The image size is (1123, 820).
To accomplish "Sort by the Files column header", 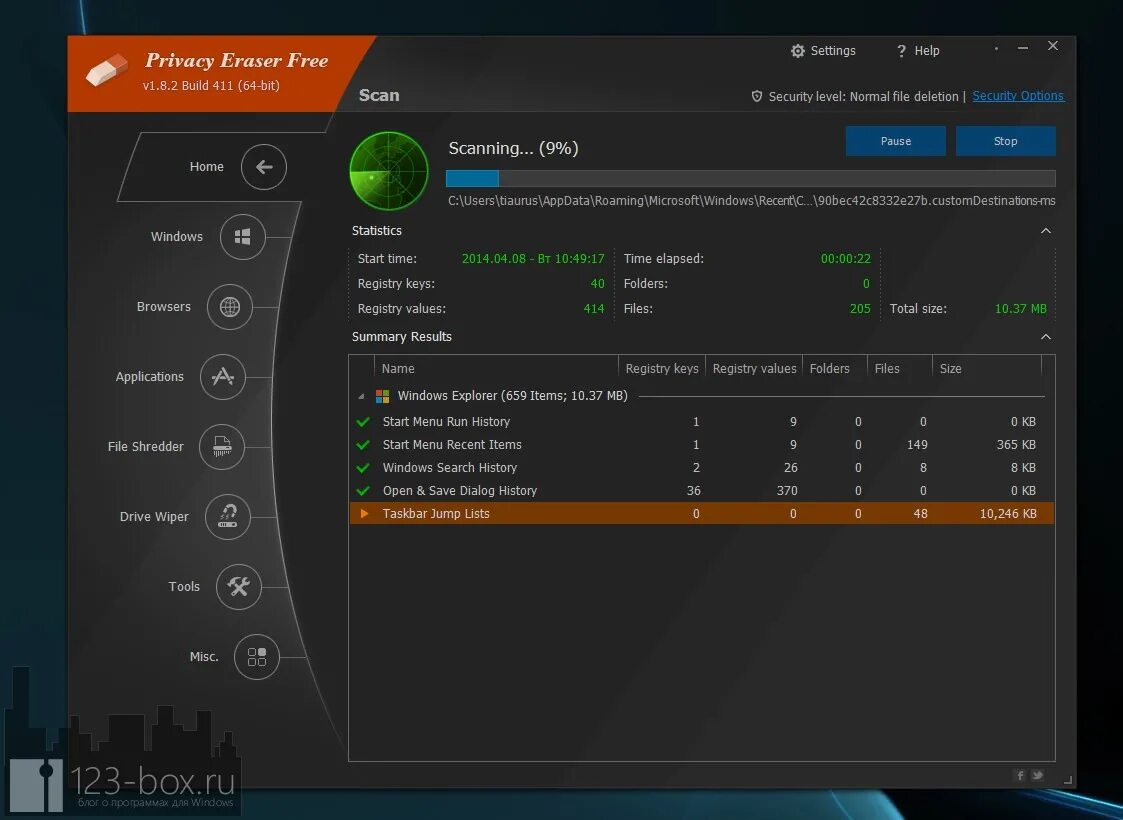I will pos(900,369).
